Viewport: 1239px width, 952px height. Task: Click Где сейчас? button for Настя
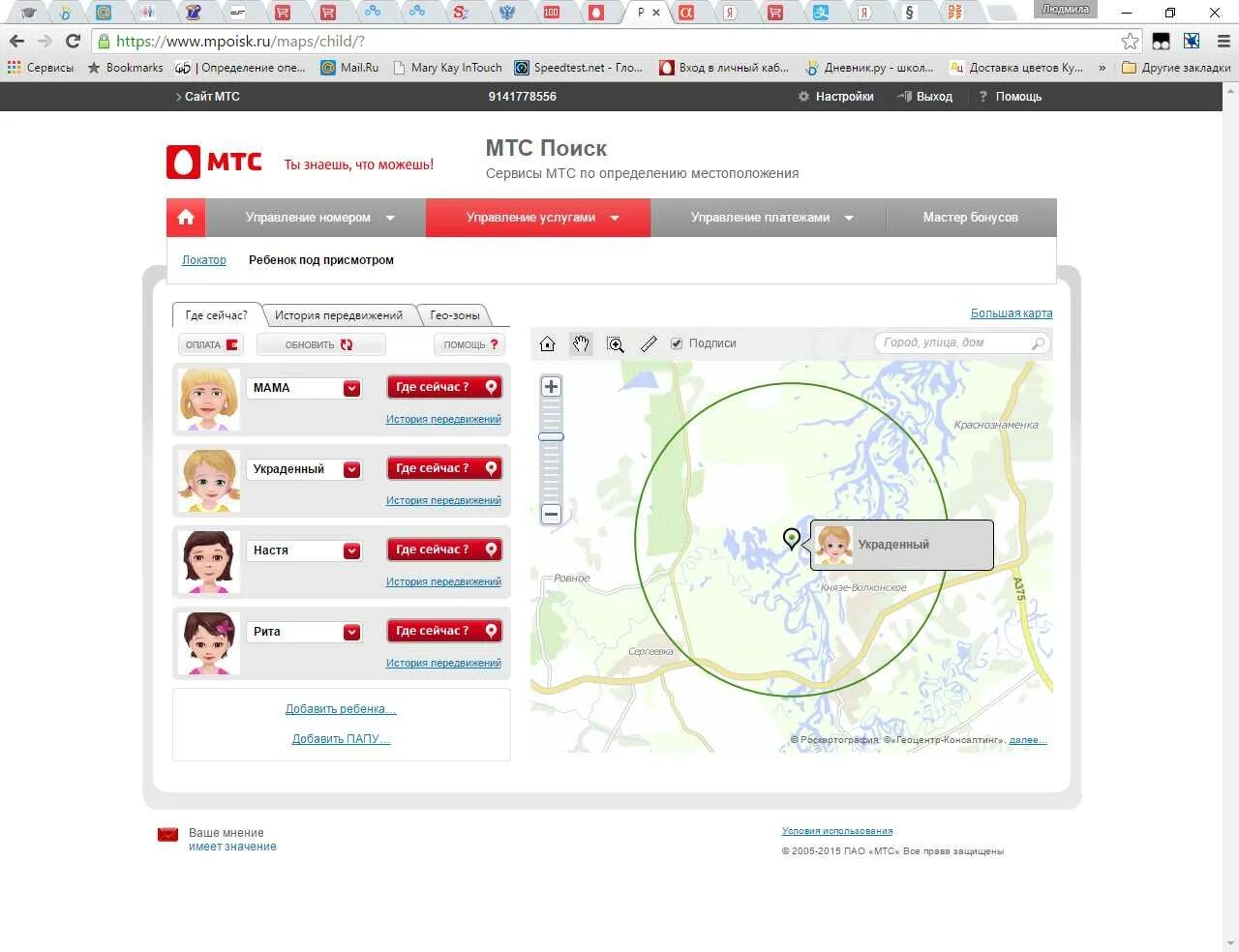point(444,550)
